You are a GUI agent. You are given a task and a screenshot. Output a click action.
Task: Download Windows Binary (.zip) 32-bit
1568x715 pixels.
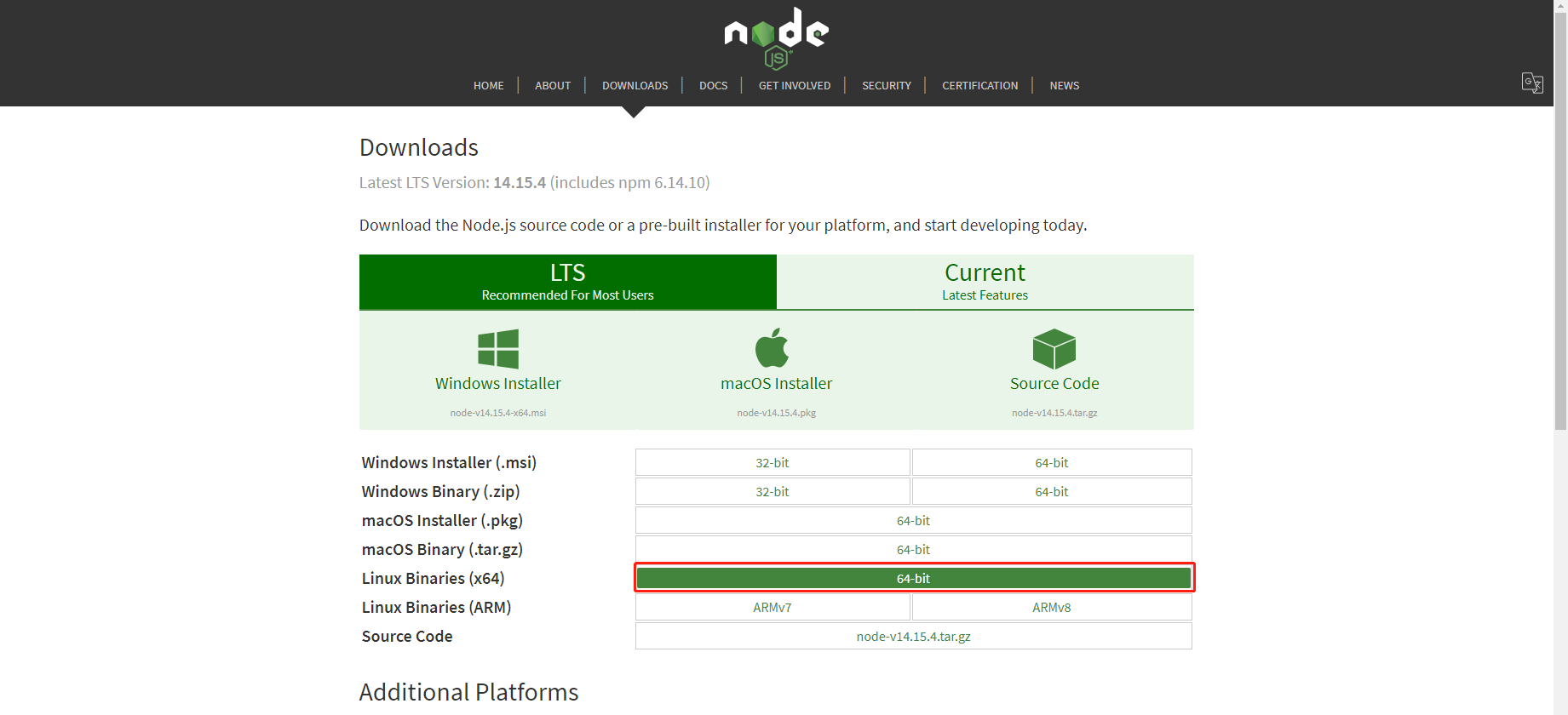coord(773,491)
